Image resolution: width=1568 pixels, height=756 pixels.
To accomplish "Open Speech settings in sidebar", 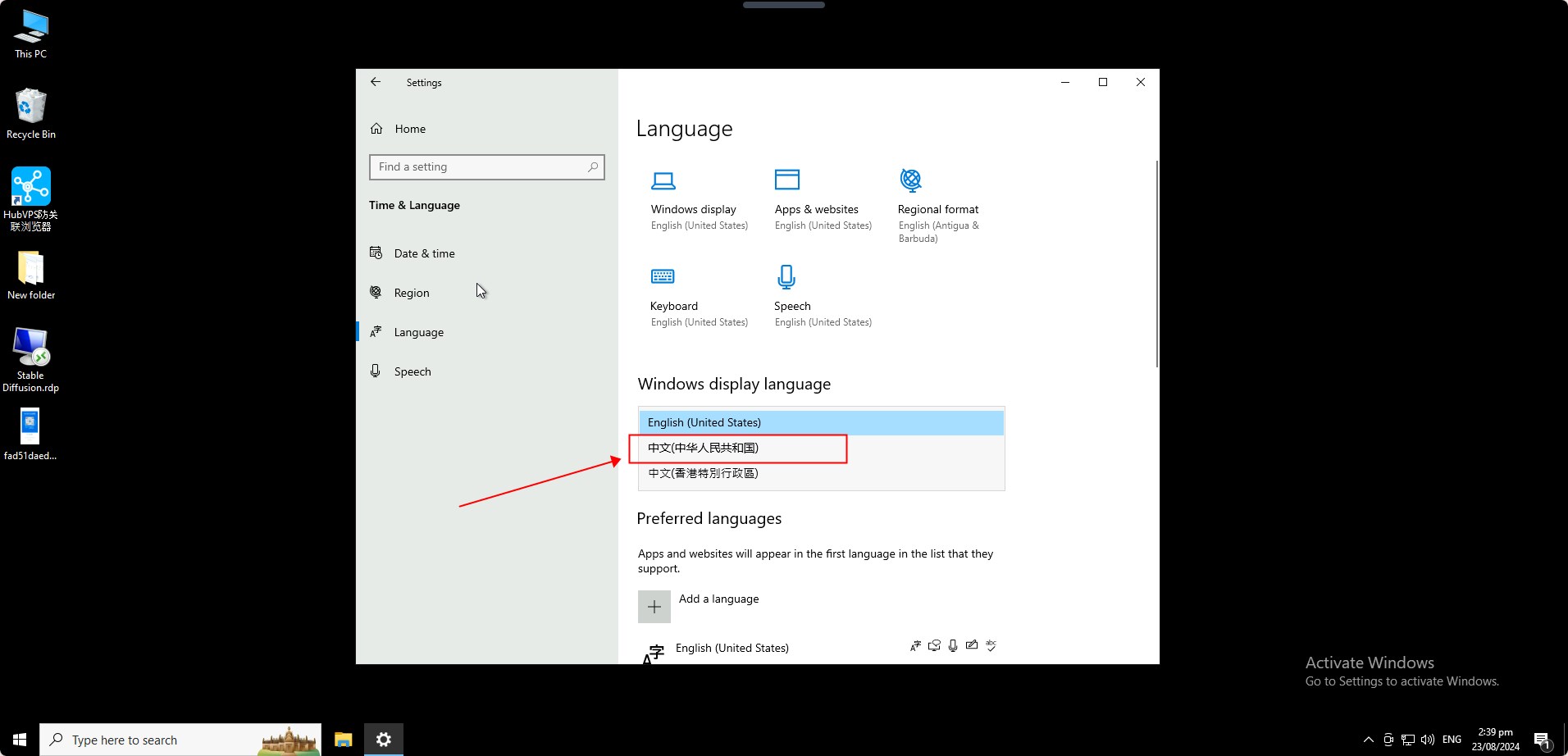I will [x=412, y=371].
